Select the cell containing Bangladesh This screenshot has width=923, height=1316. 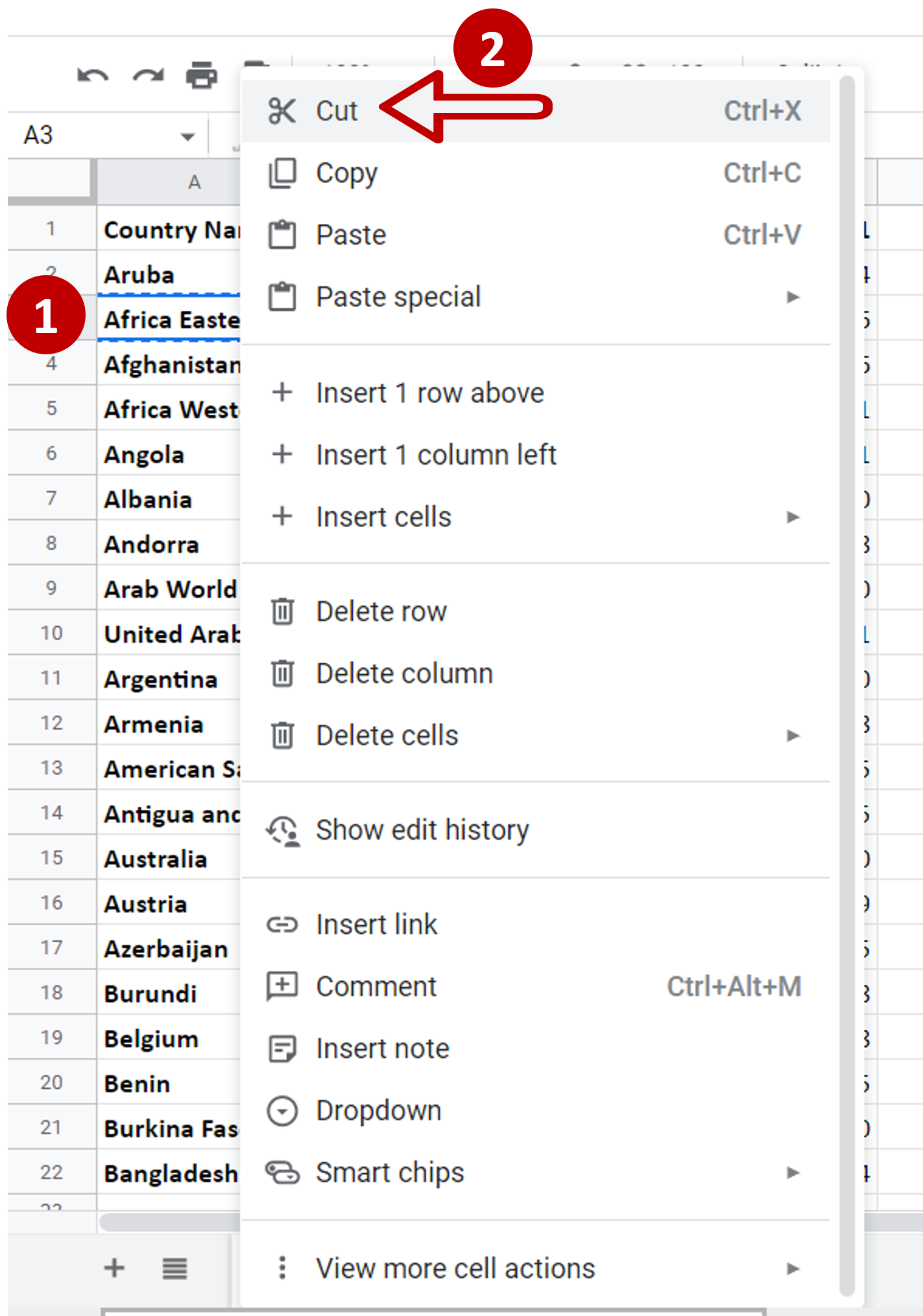(x=169, y=1173)
